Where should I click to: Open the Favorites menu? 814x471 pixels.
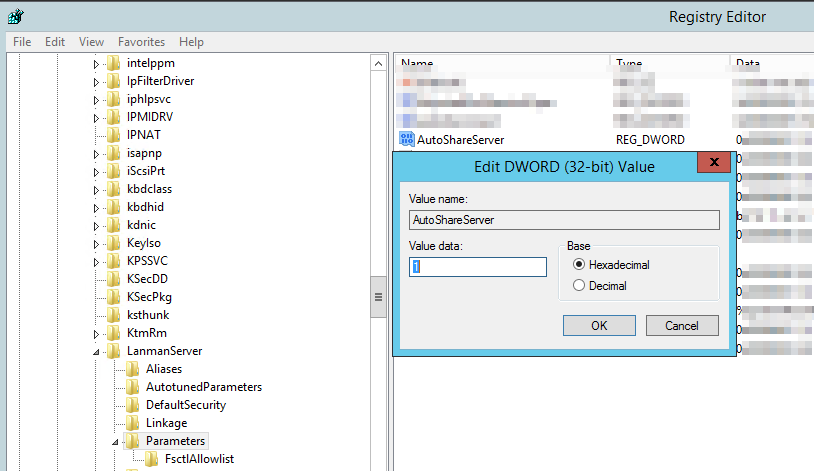click(x=141, y=42)
